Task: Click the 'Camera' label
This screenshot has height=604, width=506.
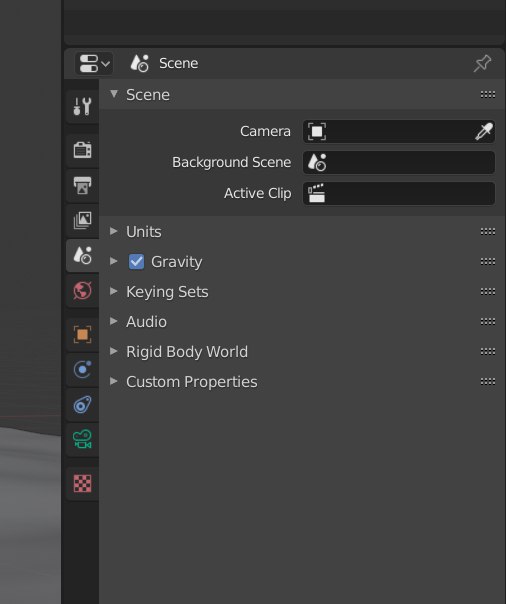Action: [265, 131]
